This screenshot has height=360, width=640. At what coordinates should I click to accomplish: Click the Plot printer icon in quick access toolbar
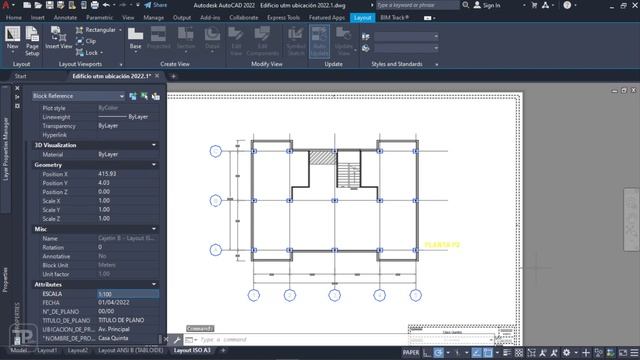pos(94,5)
